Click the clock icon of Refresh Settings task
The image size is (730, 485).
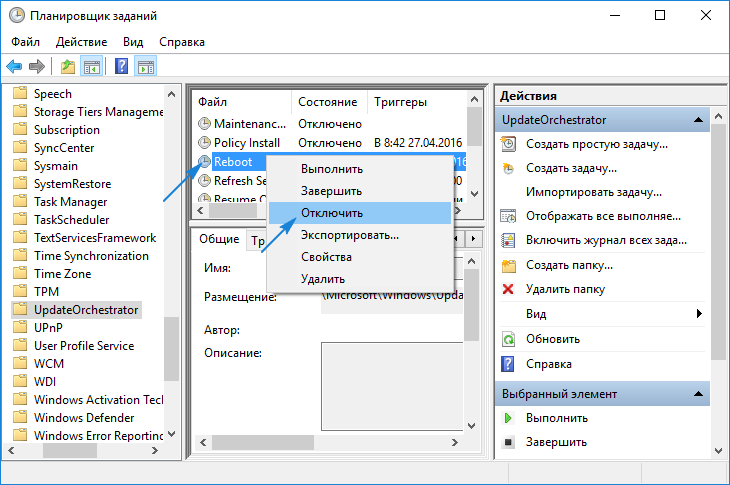point(204,180)
